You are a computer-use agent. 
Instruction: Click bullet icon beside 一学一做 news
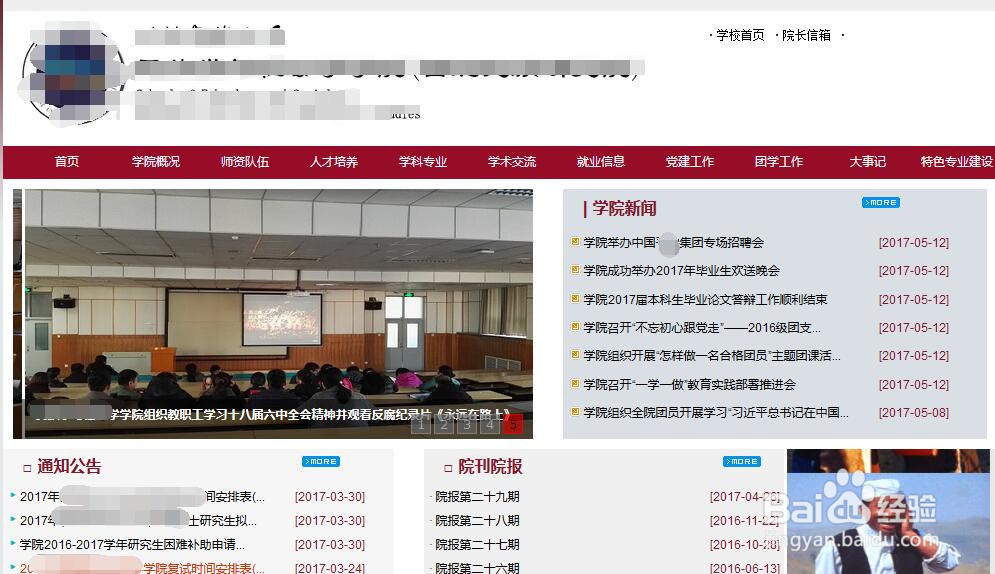pyautogui.click(x=575, y=384)
